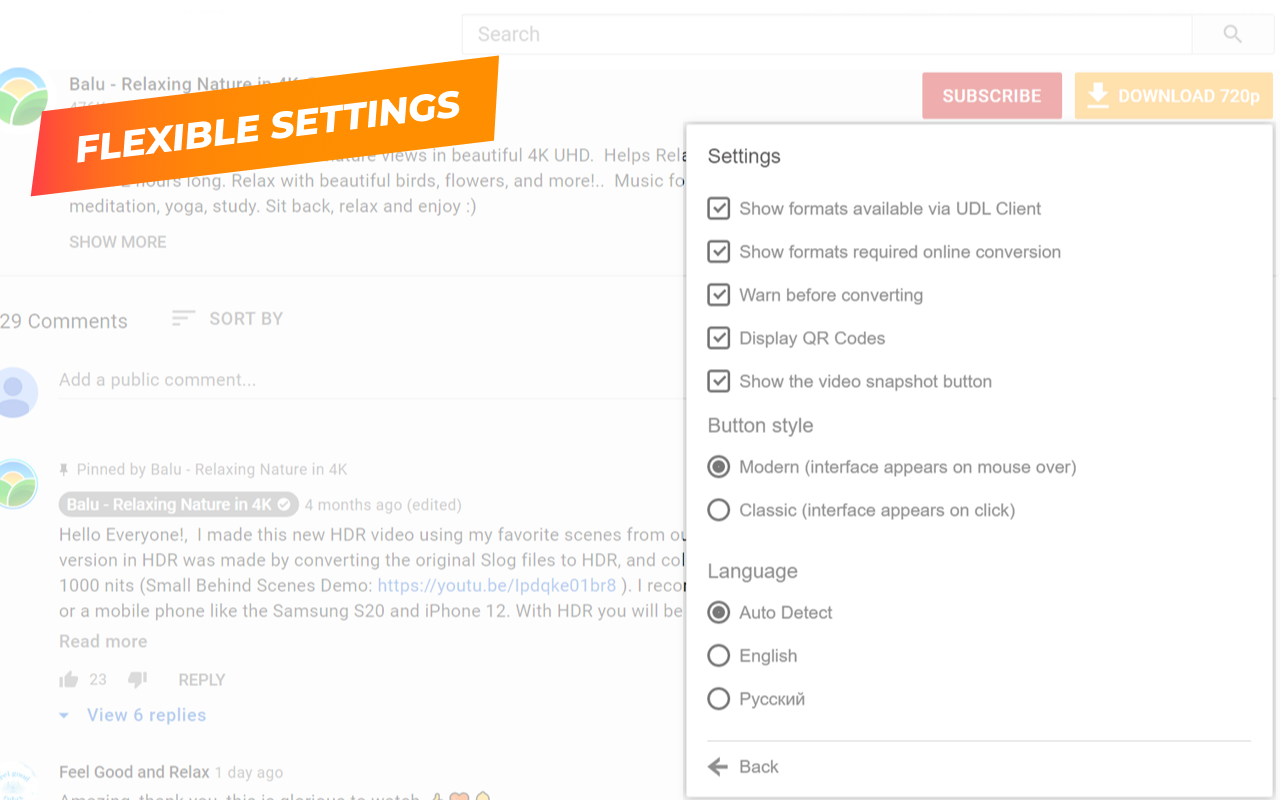
Task: Click the Back arrow in Settings panel
Action: (718, 767)
